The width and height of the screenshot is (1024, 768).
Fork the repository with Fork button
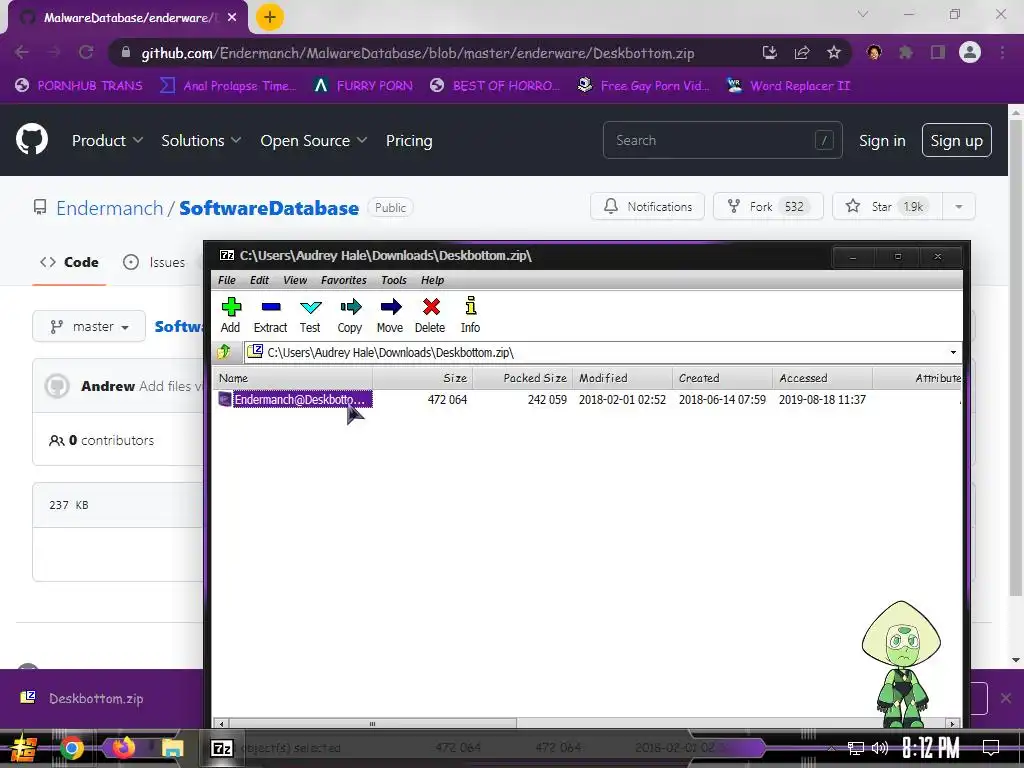pyautogui.click(x=768, y=206)
